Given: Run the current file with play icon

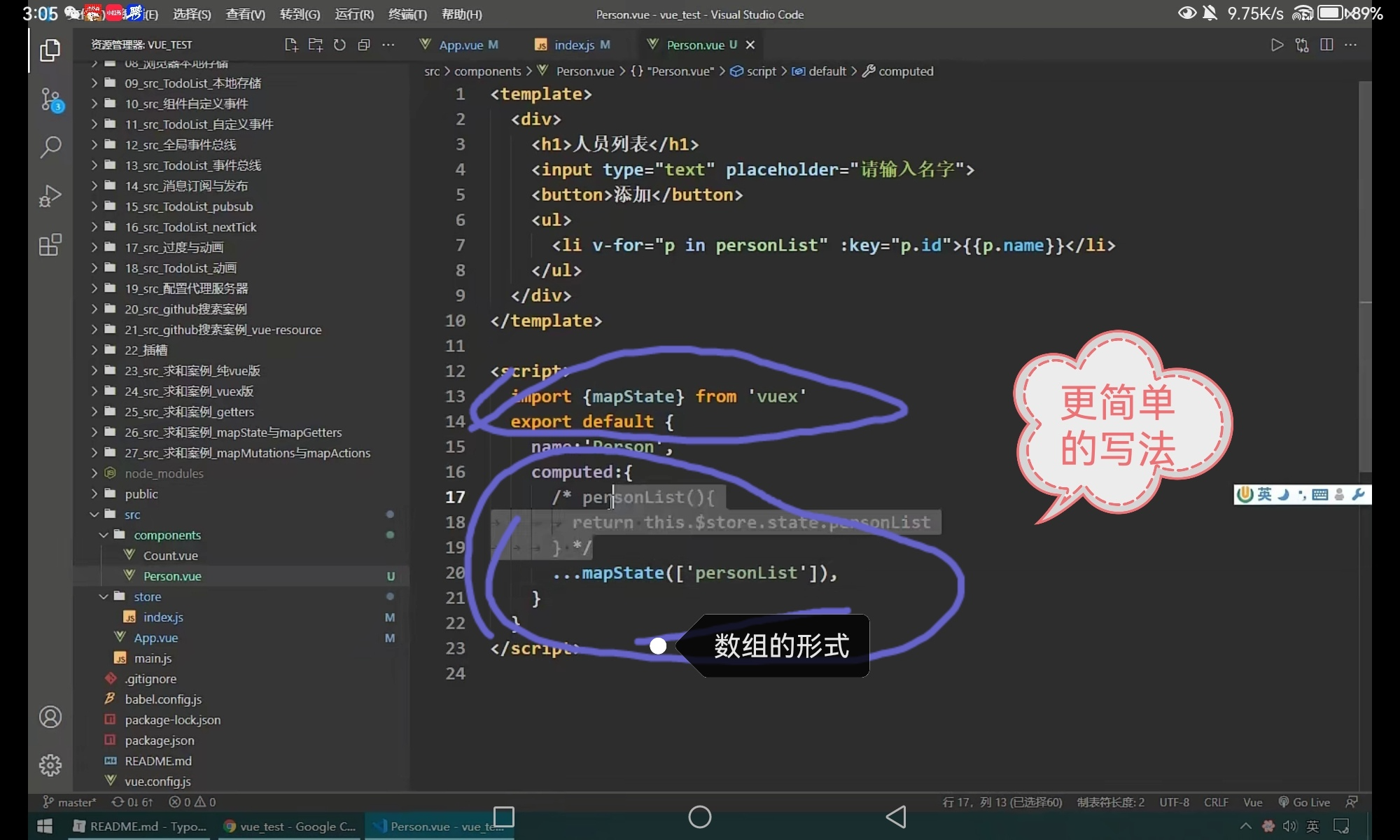Looking at the screenshot, I should [x=1277, y=45].
